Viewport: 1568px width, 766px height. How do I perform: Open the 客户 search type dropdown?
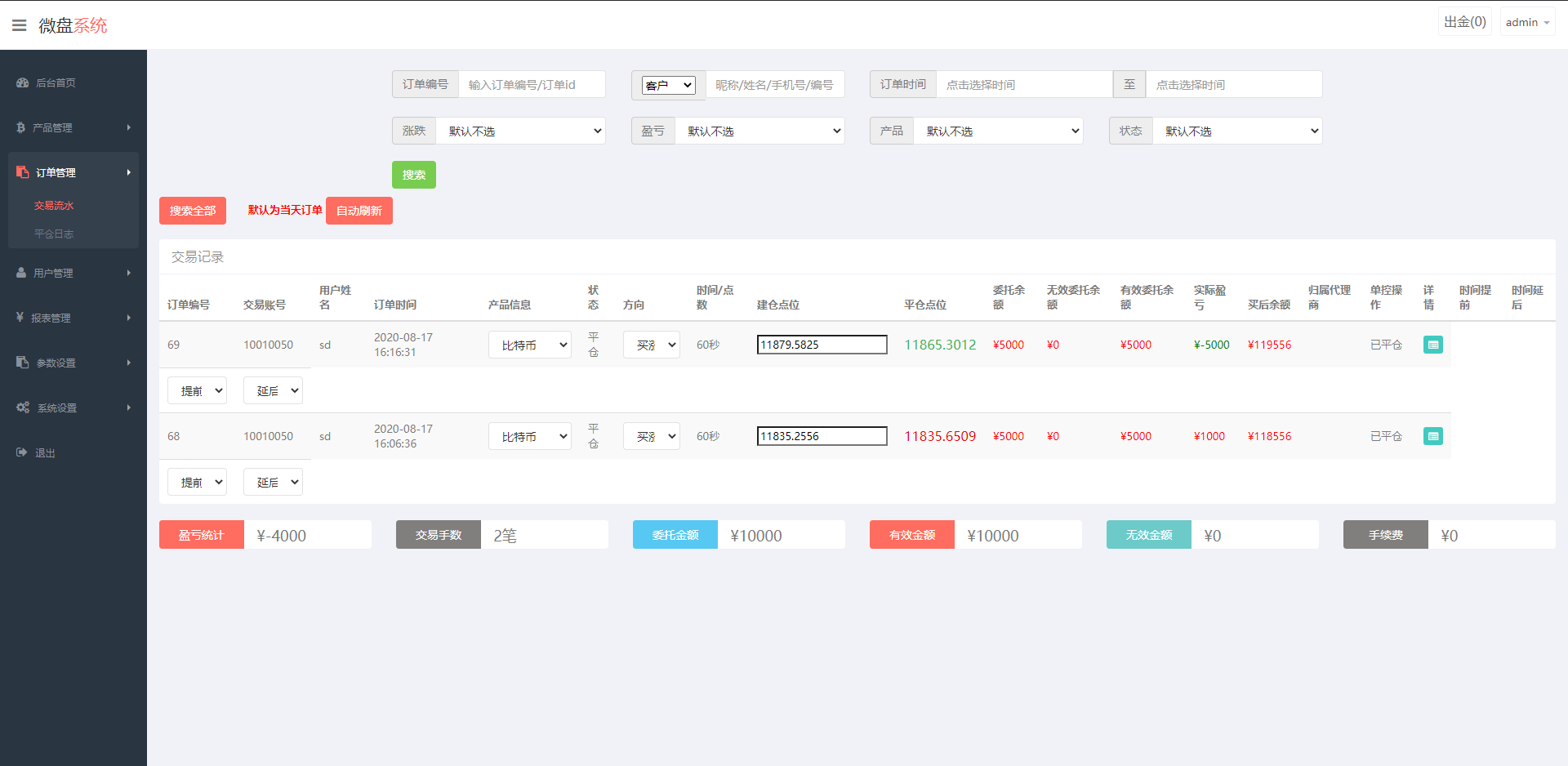(x=668, y=84)
